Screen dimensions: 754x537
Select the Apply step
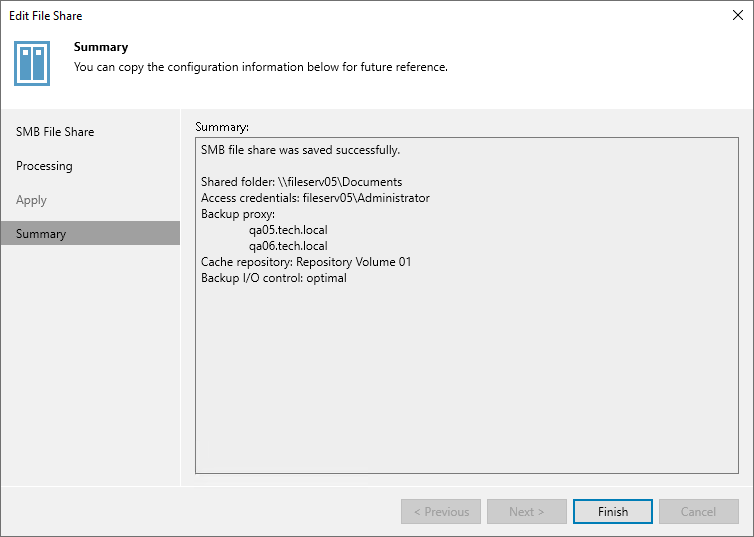pos(31,200)
